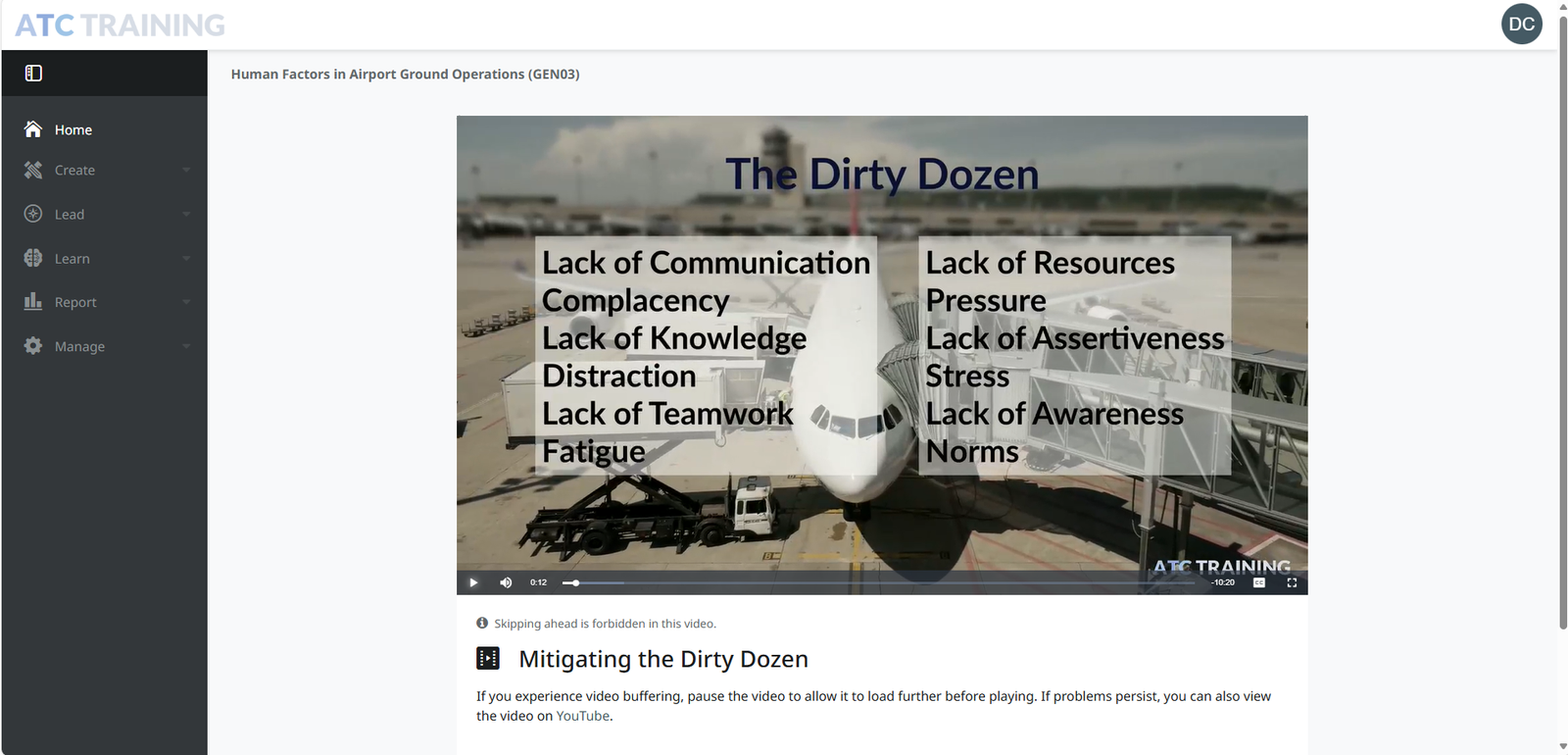This screenshot has height=755, width=1568.
Task: Click the video progress bar
Action: 882,582
